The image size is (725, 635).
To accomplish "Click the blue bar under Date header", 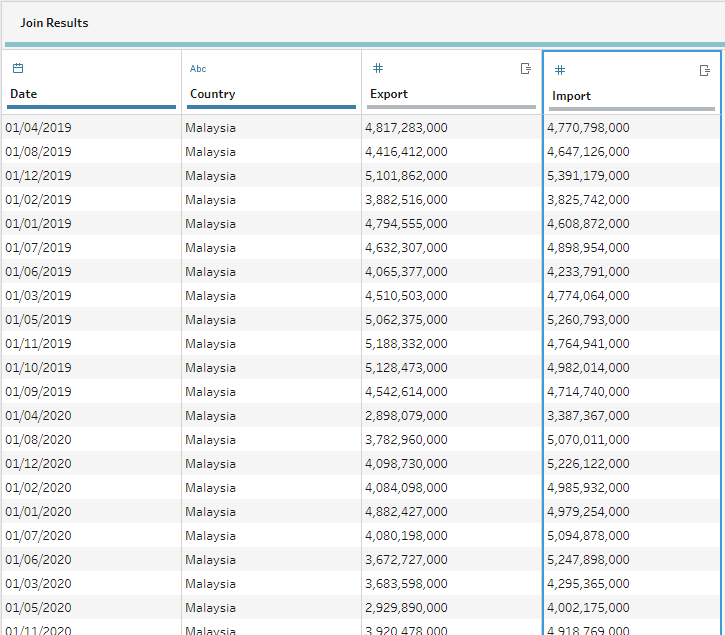I will click(92, 107).
